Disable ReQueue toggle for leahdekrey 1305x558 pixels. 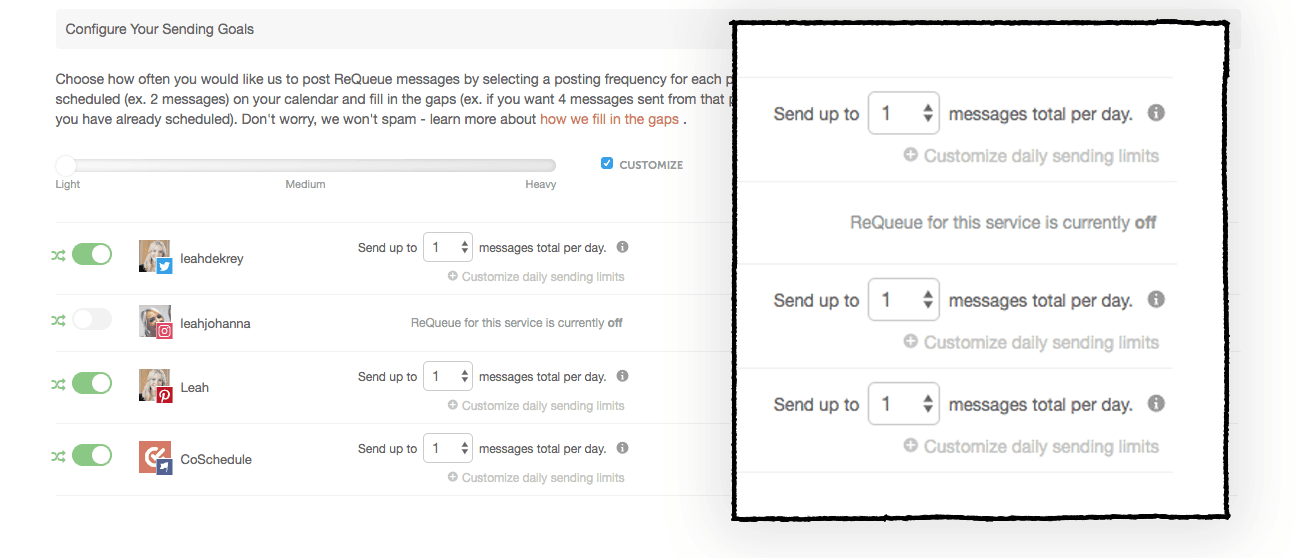tap(92, 255)
